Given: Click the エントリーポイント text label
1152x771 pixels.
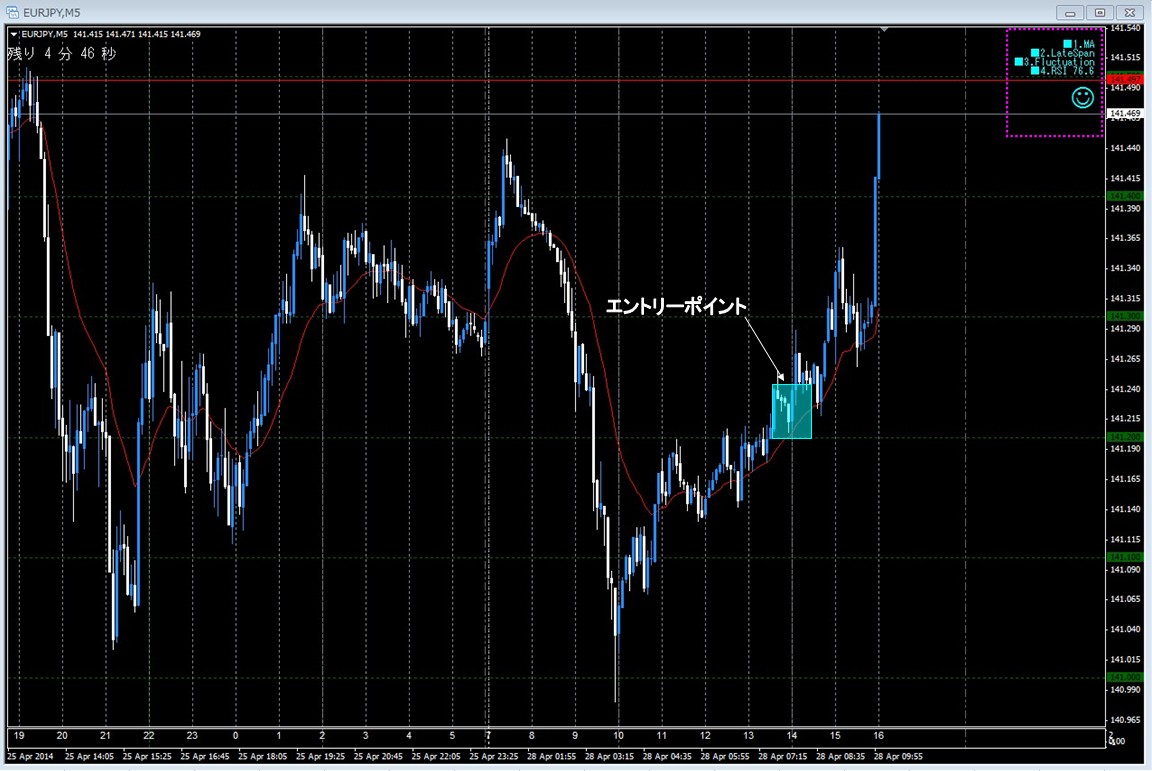Looking at the screenshot, I should tap(676, 306).
